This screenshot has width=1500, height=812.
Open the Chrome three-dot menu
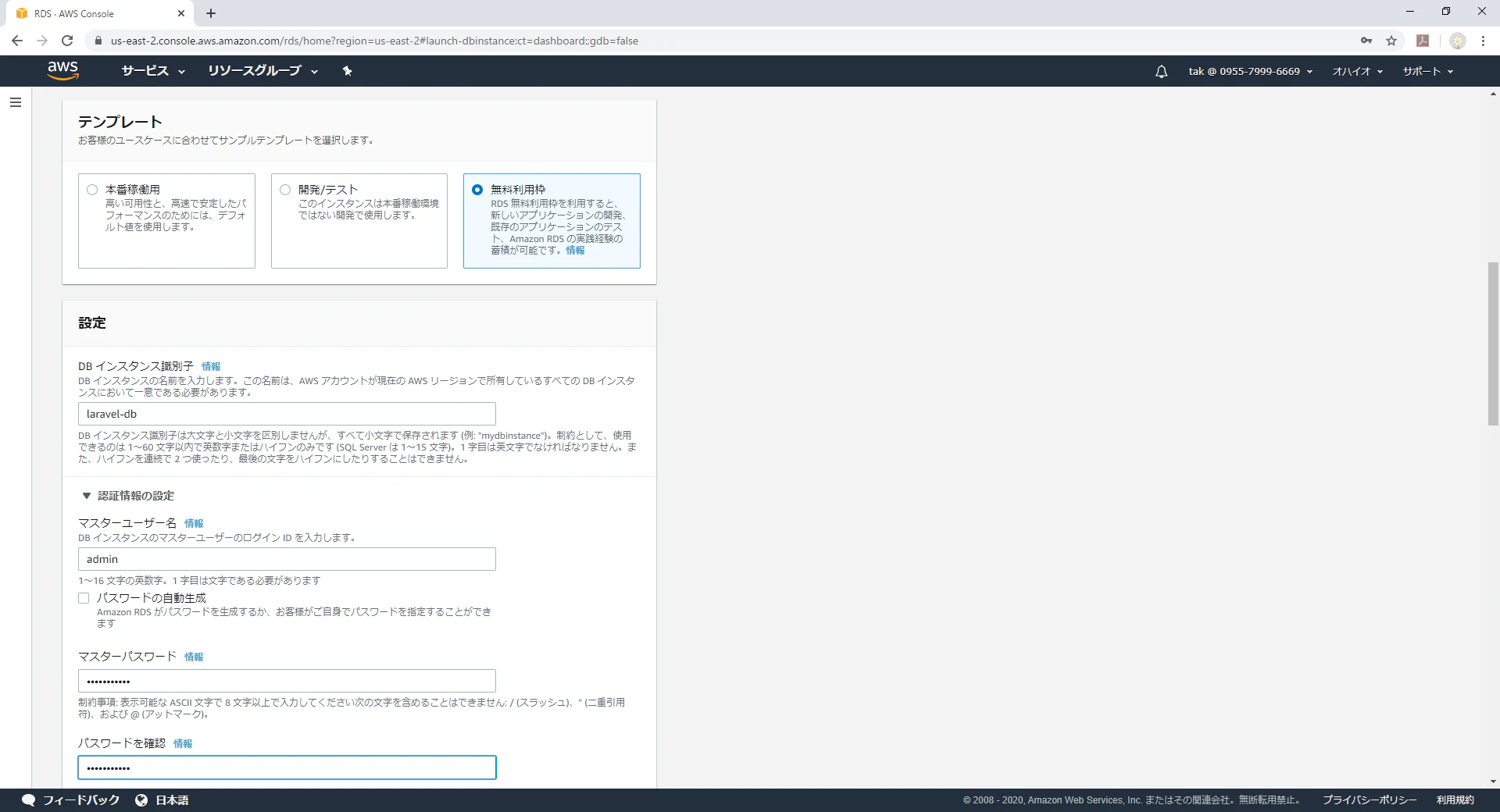(1483, 41)
